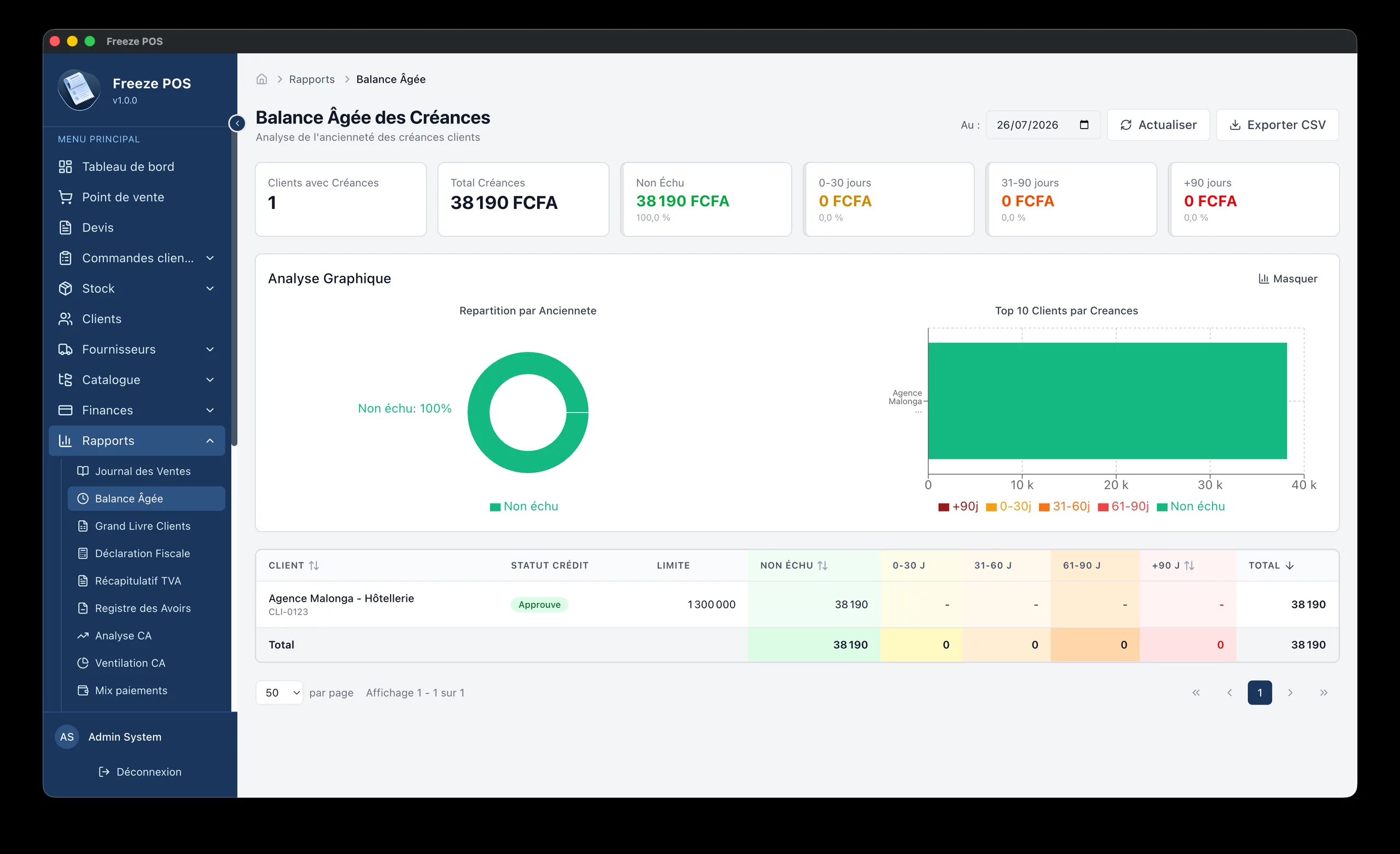Go to next page arrow in pagination
The image size is (1400, 854).
point(1290,692)
